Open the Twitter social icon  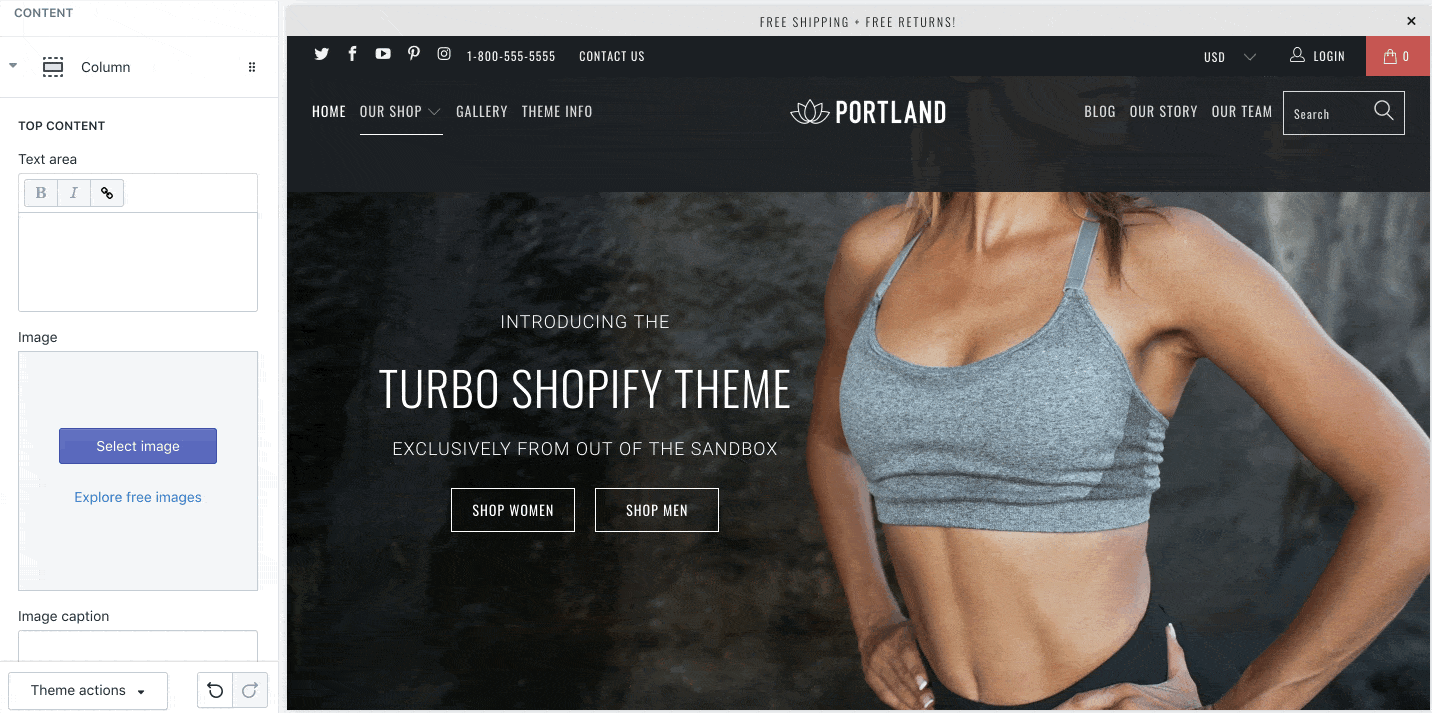(321, 54)
